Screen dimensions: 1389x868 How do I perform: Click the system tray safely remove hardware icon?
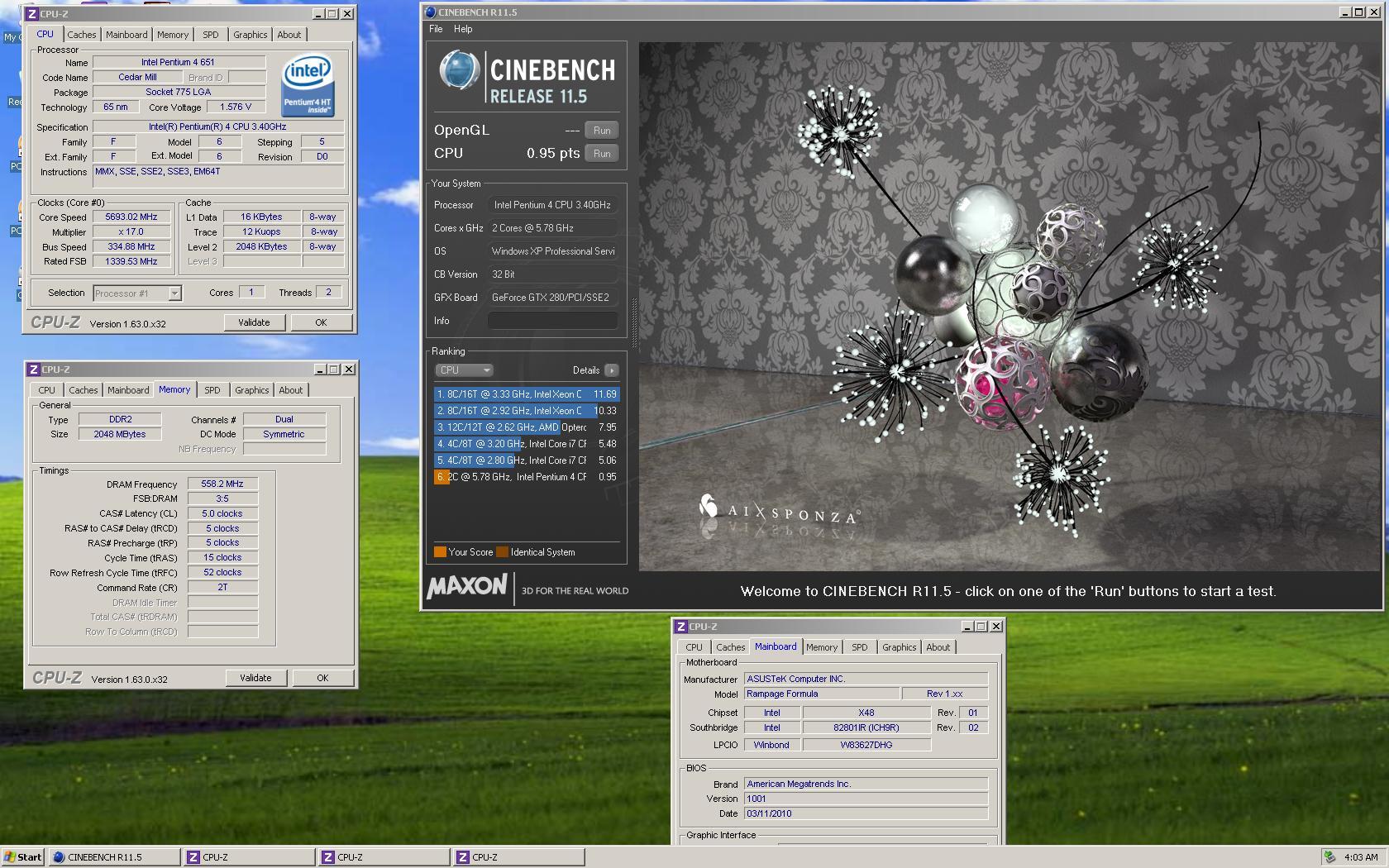1329,857
